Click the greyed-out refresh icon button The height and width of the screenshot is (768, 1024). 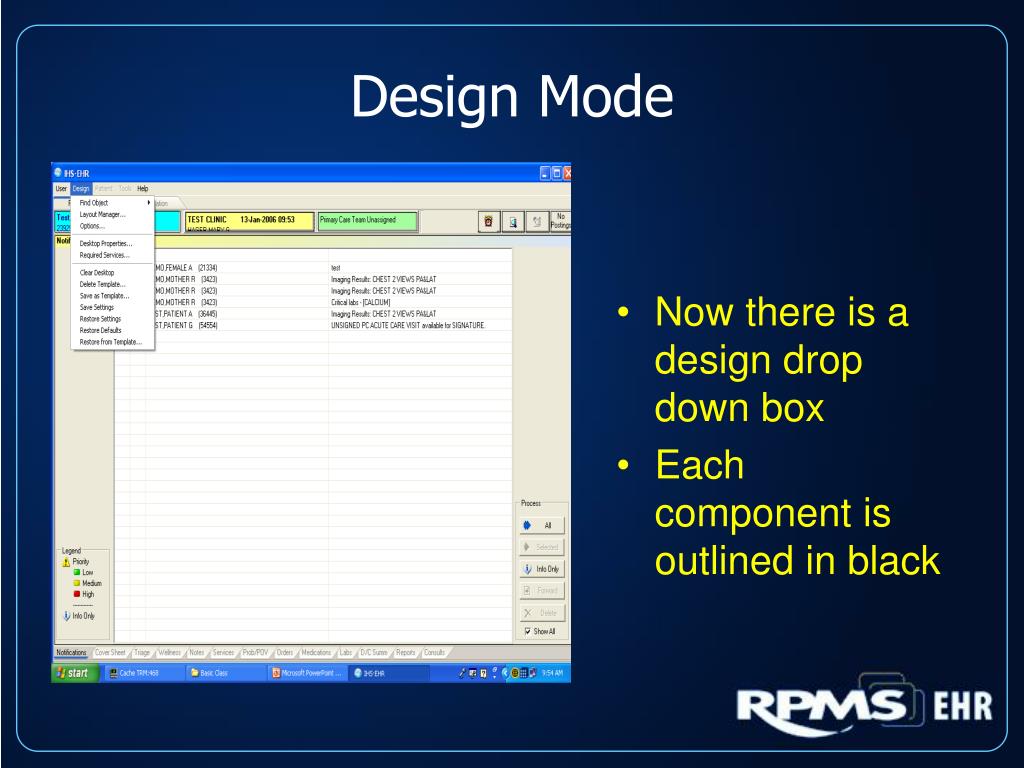[x=536, y=221]
